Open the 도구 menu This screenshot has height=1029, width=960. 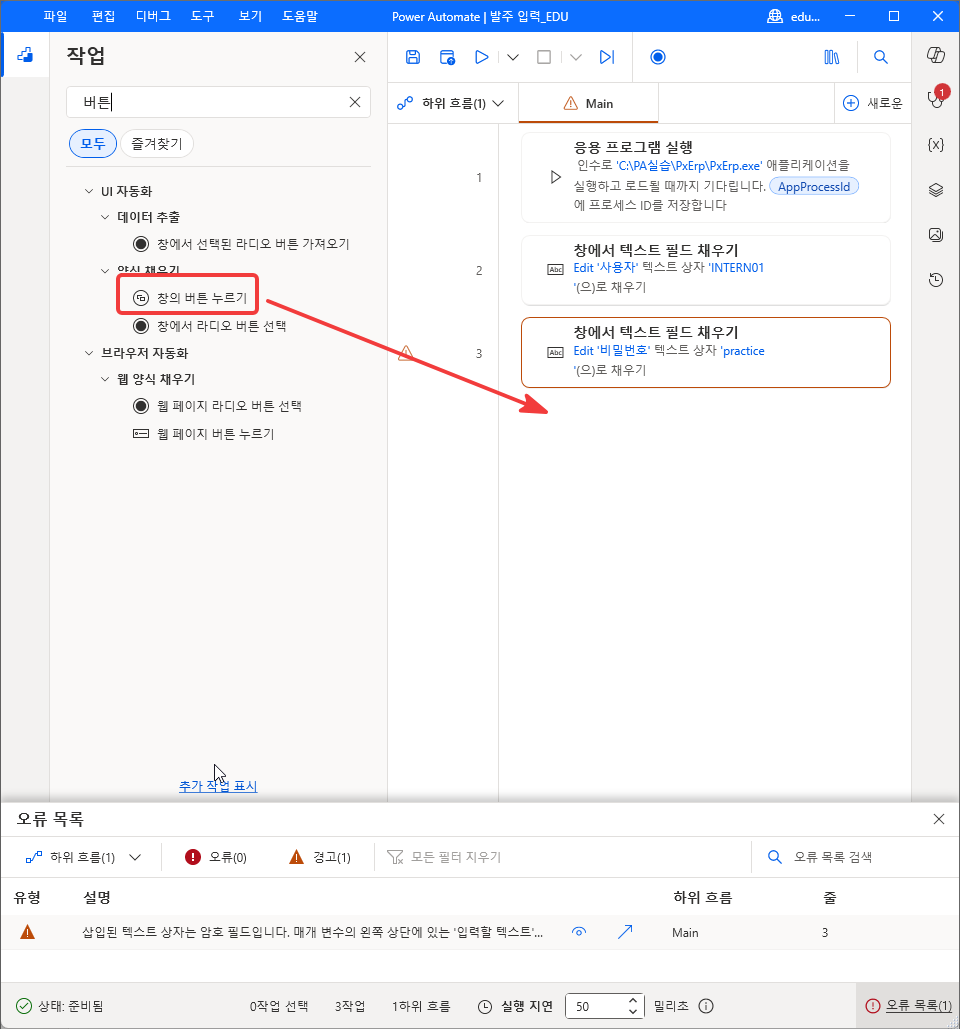coord(202,16)
